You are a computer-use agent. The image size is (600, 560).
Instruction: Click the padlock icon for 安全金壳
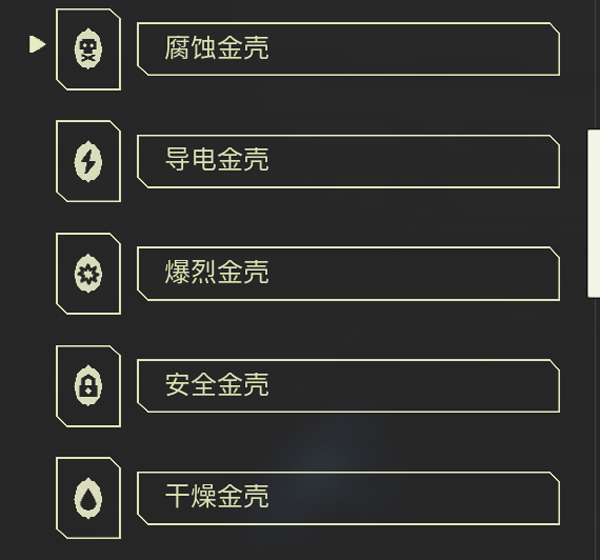click(x=88, y=386)
